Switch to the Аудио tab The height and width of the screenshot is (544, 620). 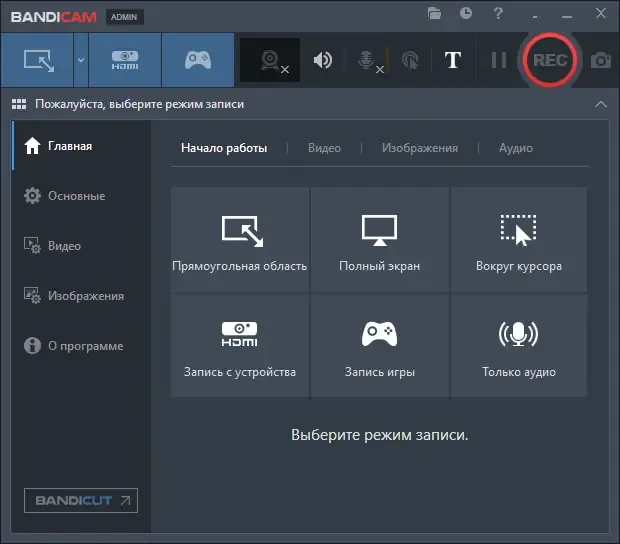[x=516, y=148]
